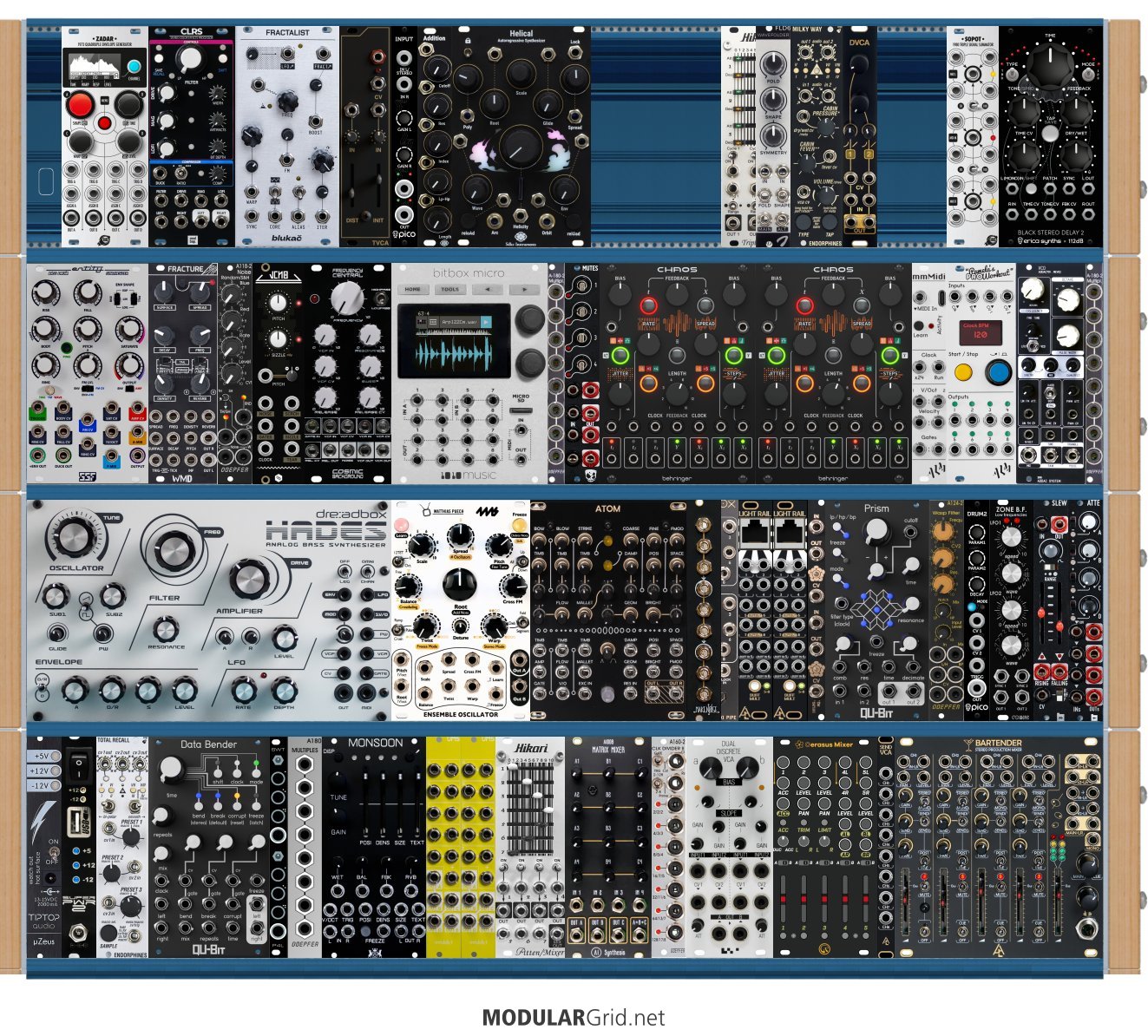
Task: Click the Glide knob on Hades
Action: click(57, 633)
